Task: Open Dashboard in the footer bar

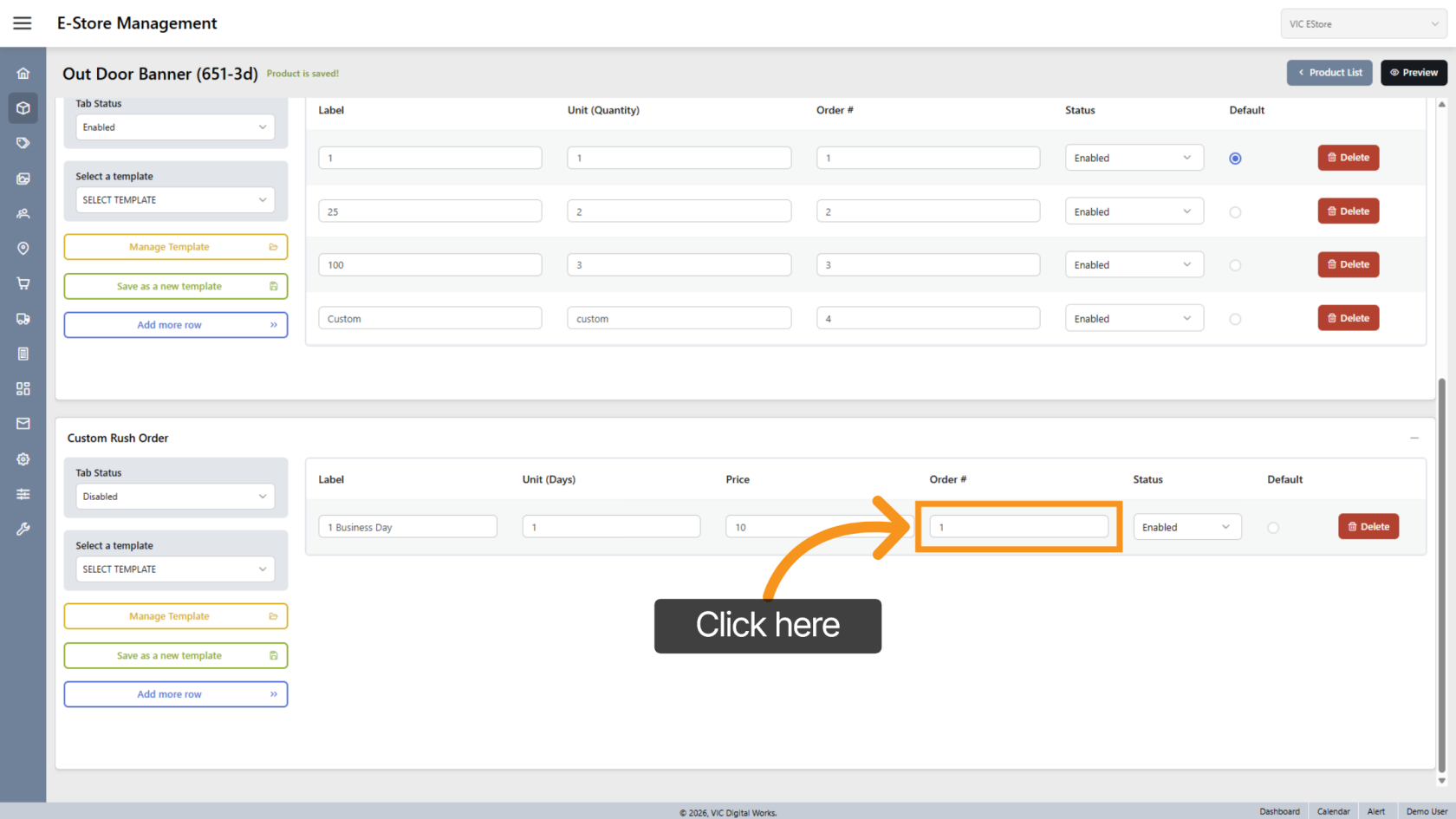Action: [1279, 811]
